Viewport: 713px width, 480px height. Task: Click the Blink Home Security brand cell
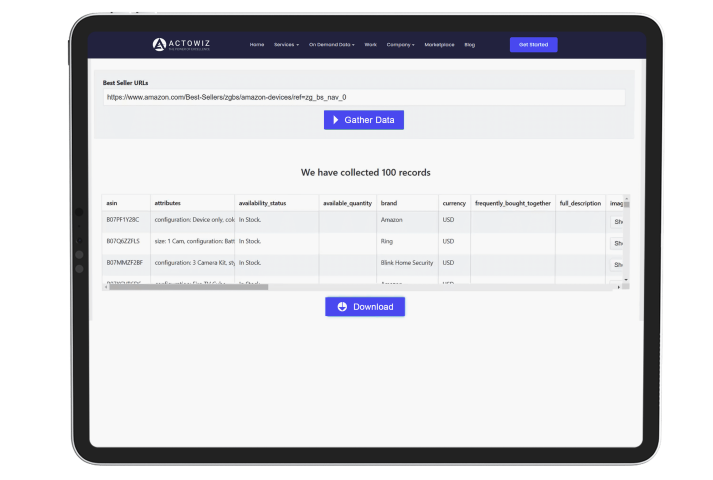tap(407, 263)
